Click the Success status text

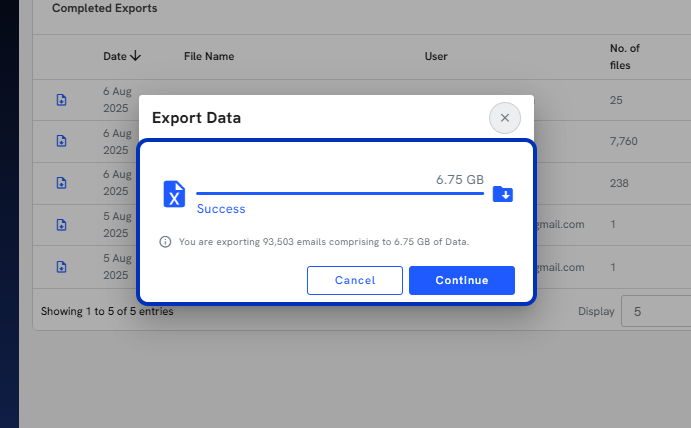tap(221, 208)
